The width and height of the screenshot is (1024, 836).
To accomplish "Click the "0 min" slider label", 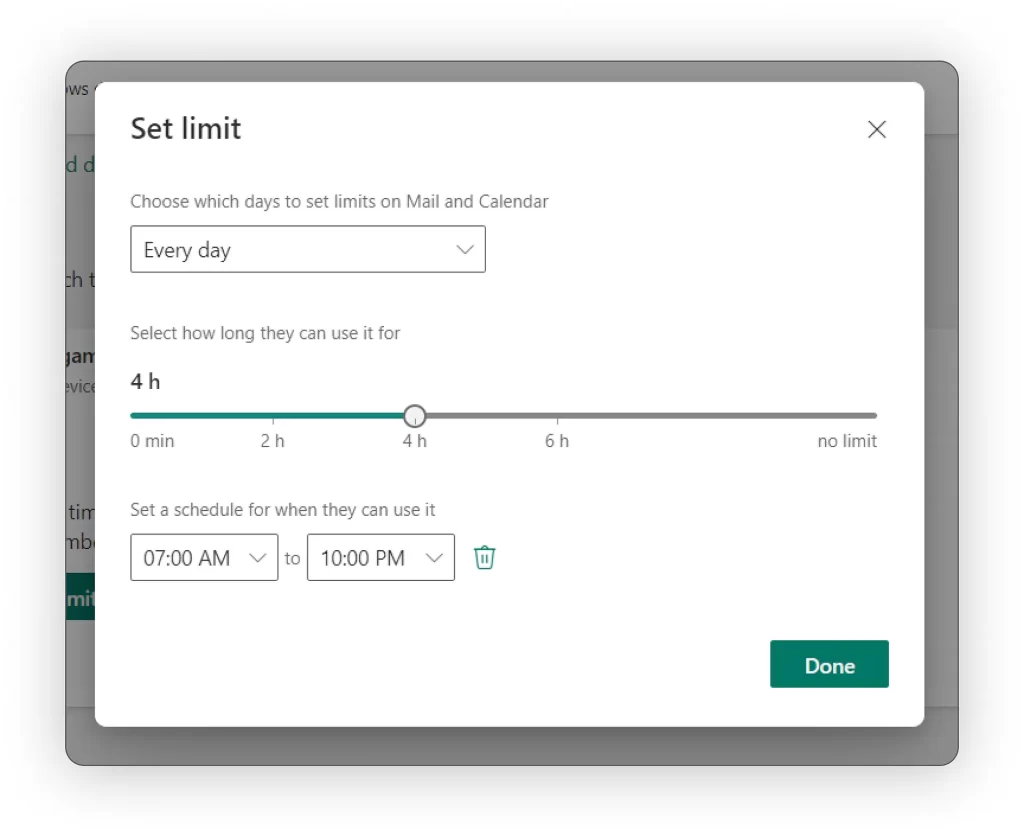I will tap(152, 441).
